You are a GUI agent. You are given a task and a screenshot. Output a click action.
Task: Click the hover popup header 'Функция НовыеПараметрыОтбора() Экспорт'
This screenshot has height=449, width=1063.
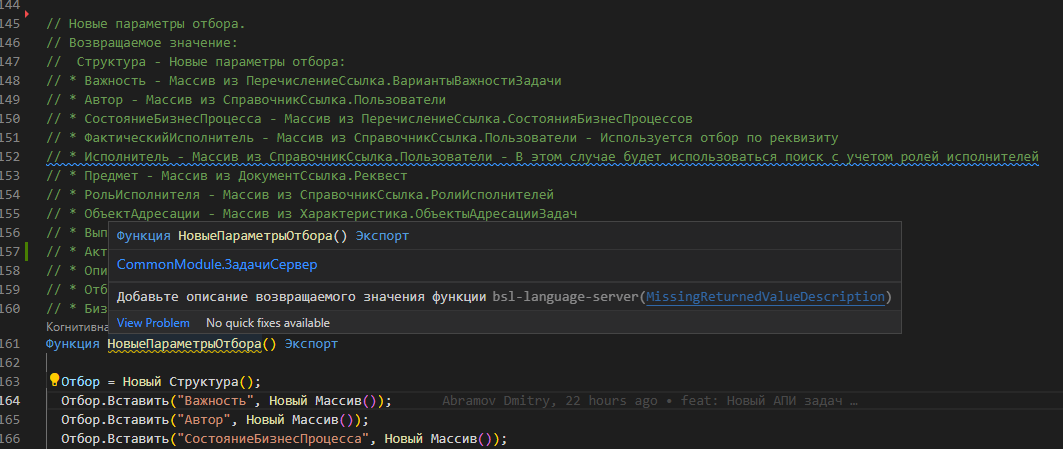click(262, 235)
